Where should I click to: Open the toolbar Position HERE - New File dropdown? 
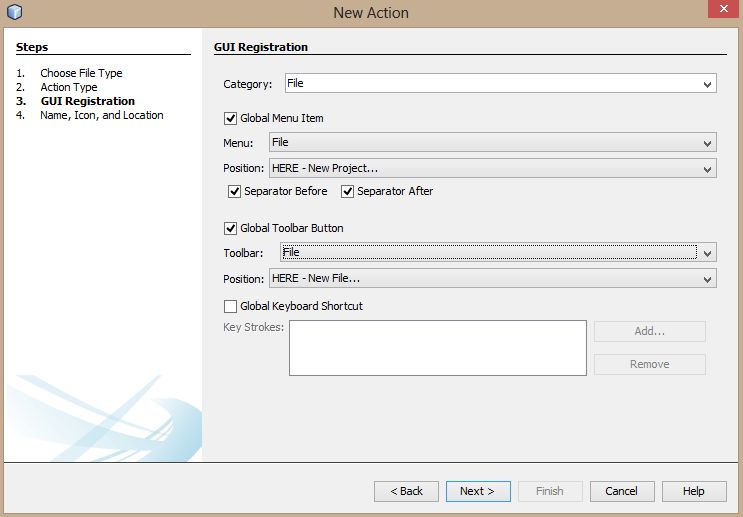click(x=707, y=279)
